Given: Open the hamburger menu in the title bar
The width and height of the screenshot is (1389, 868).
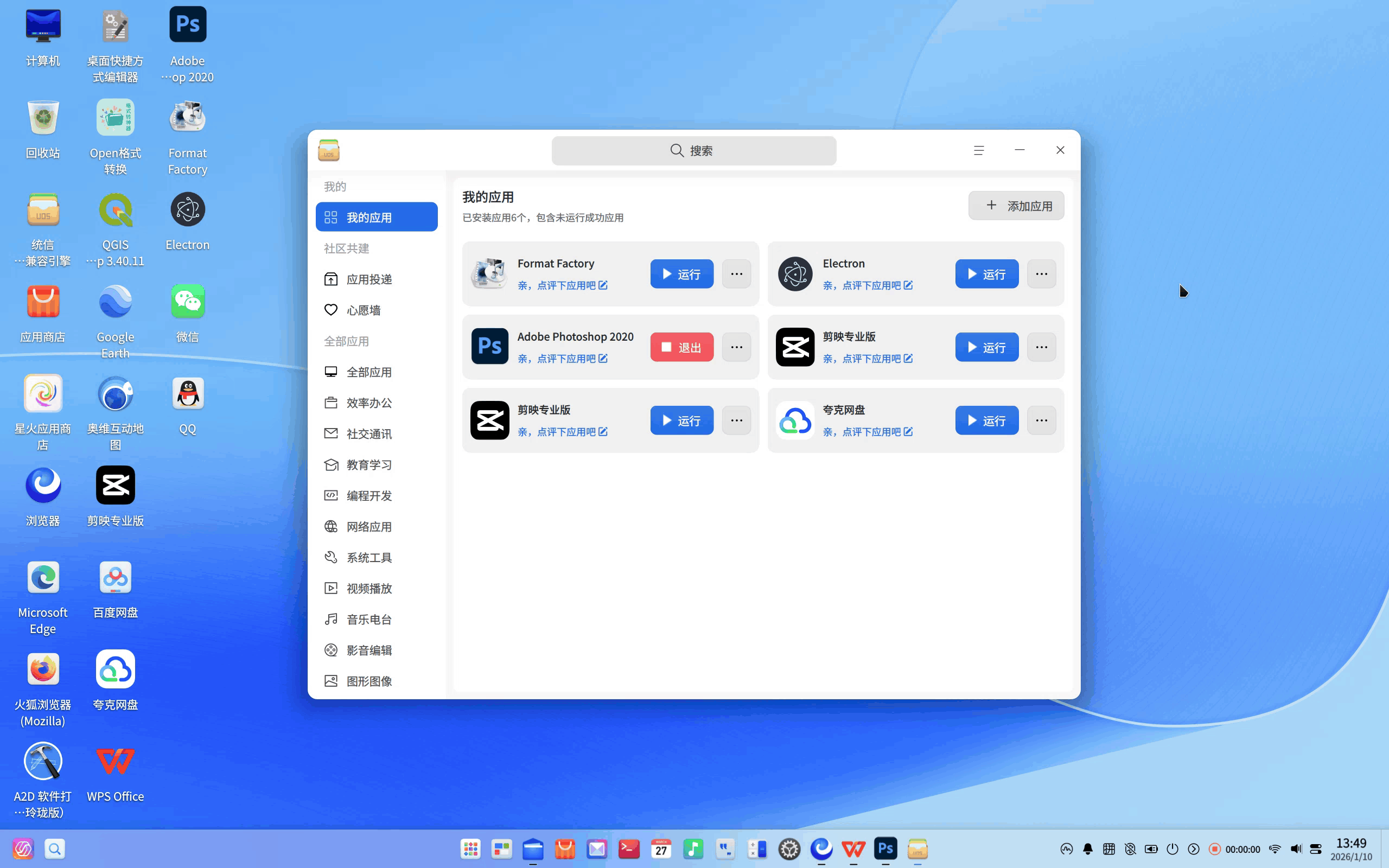Looking at the screenshot, I should (979, 150).
